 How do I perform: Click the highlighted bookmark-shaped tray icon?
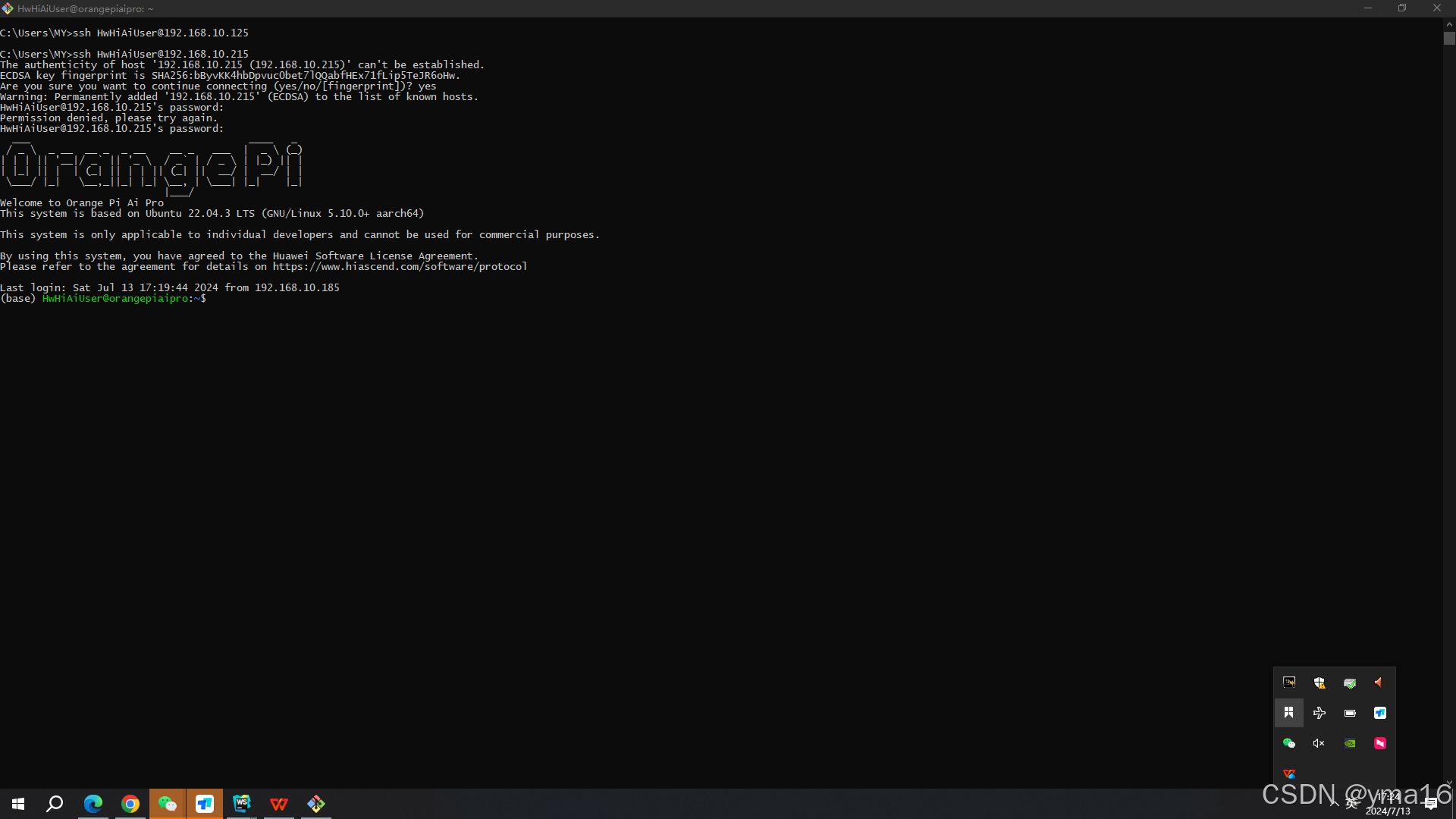[1289, 713]
